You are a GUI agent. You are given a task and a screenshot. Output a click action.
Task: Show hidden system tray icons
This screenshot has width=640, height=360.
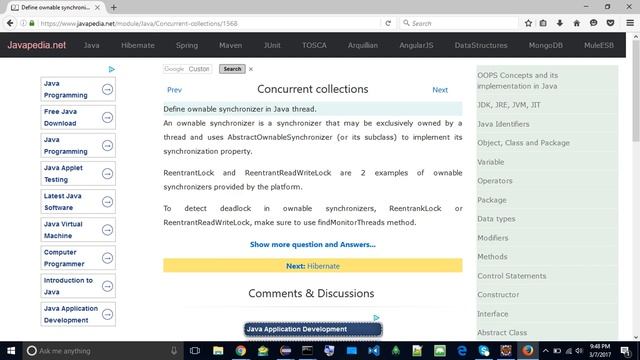point(545,351)
